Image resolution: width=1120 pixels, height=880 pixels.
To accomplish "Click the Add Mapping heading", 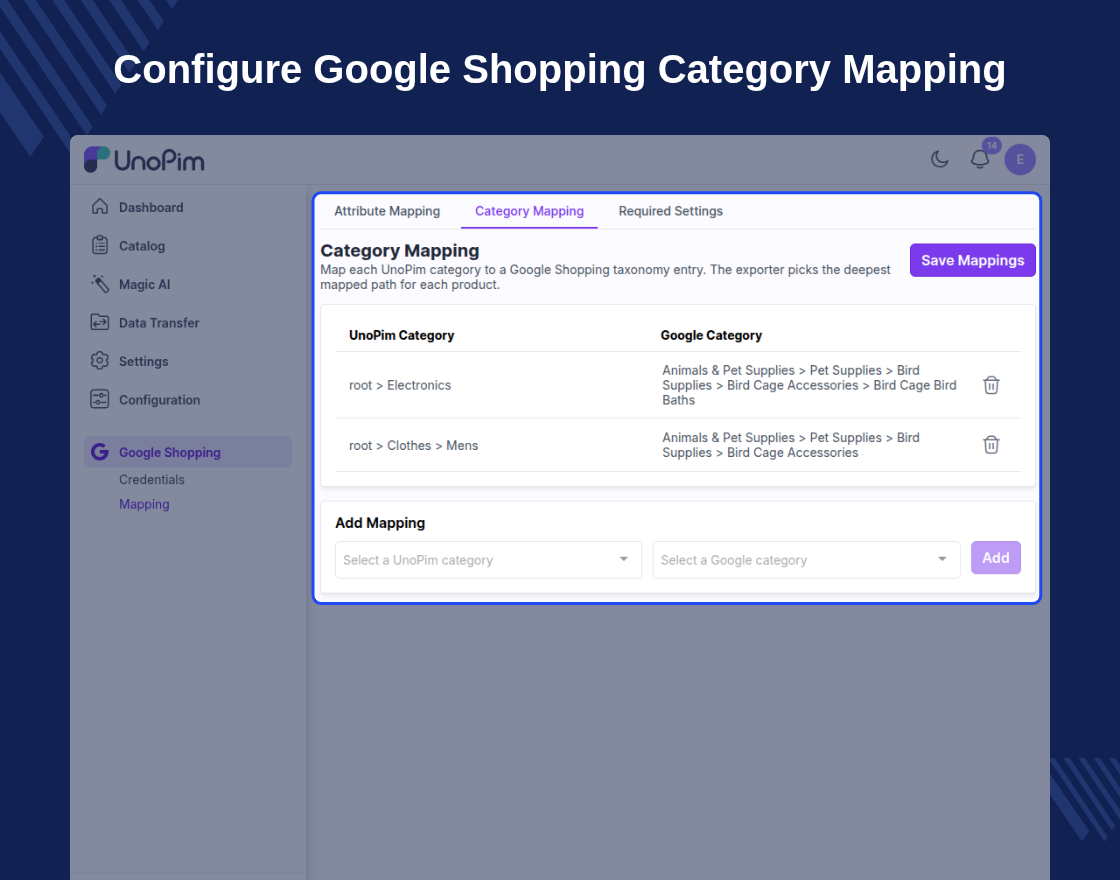I will click(380, 523).
